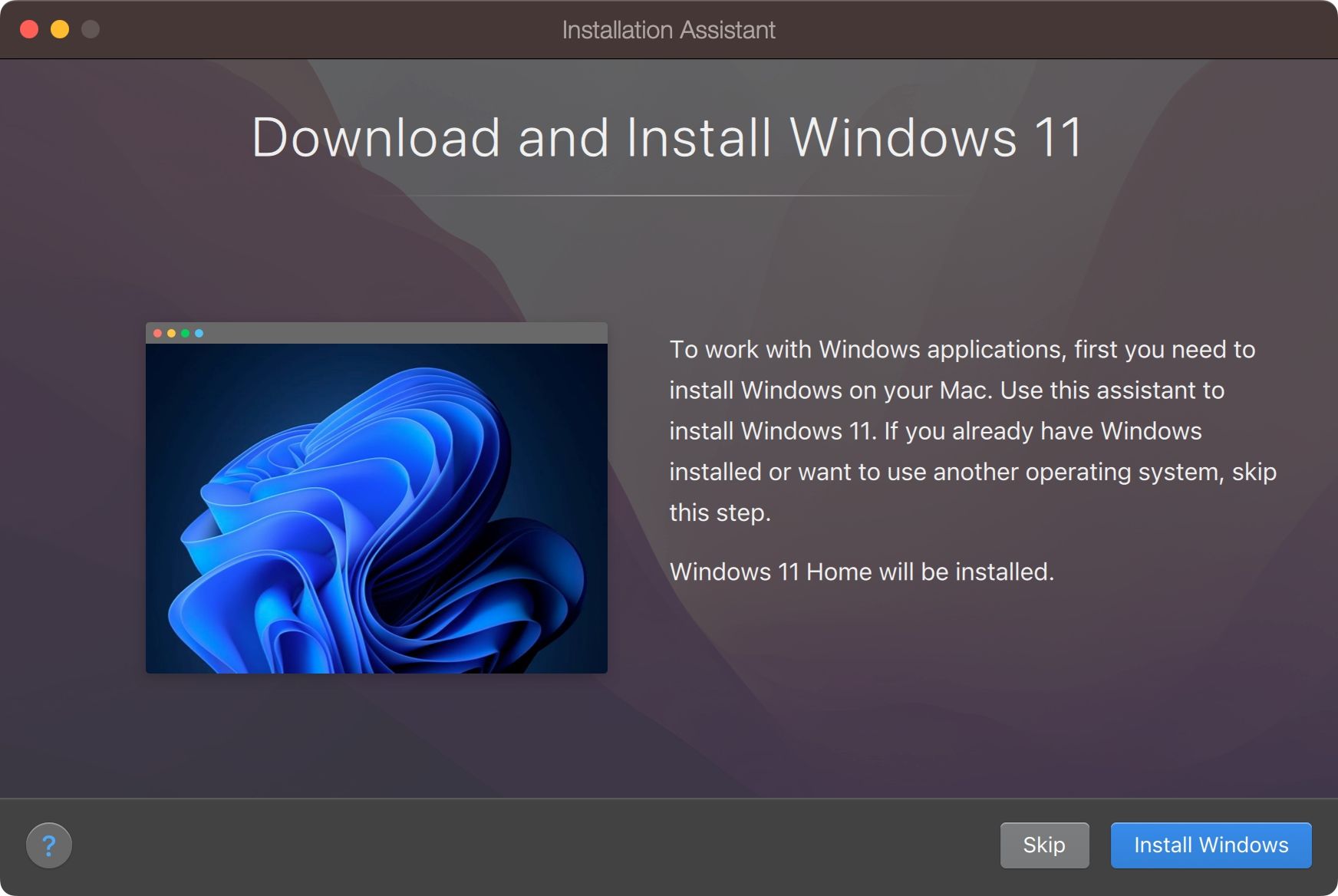Image resolution: width=1338 pixels, height=896 pixels.
Task: Click the yellow dot in the preview window
Action: click(x=171, y=333)
